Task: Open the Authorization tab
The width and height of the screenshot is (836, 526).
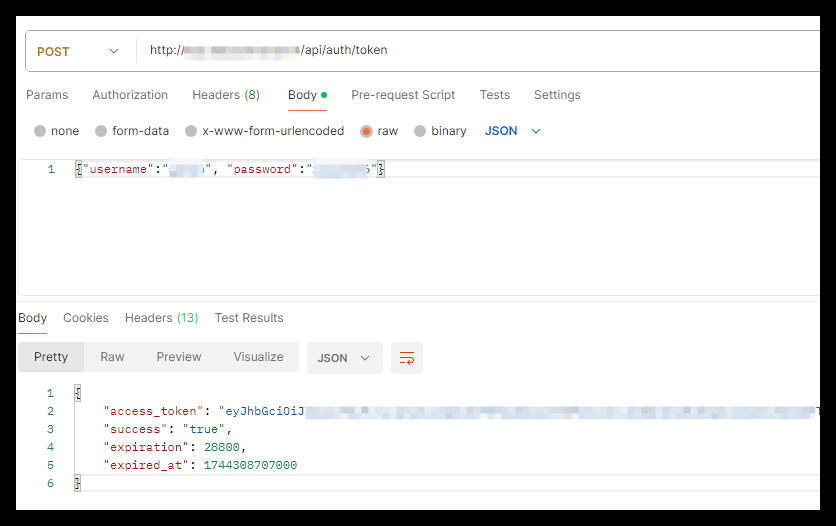Action: pos(130,95)
